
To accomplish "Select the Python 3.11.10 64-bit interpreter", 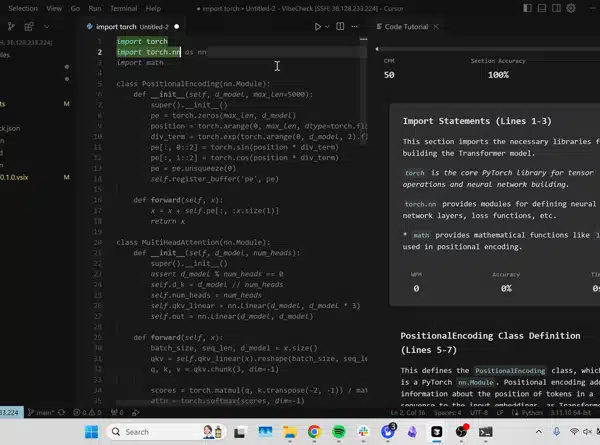I will (571, 412).
